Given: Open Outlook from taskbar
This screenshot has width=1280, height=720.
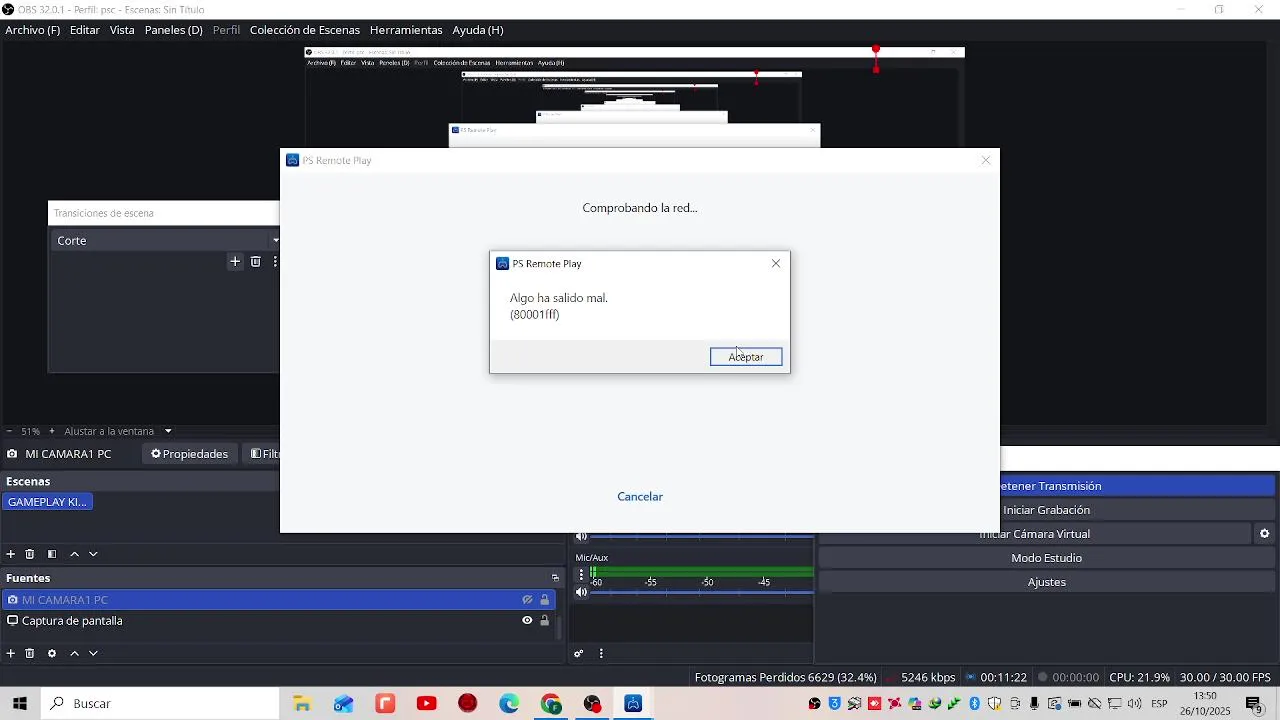Looking at the screenshot, I should [x=344, y=704].
